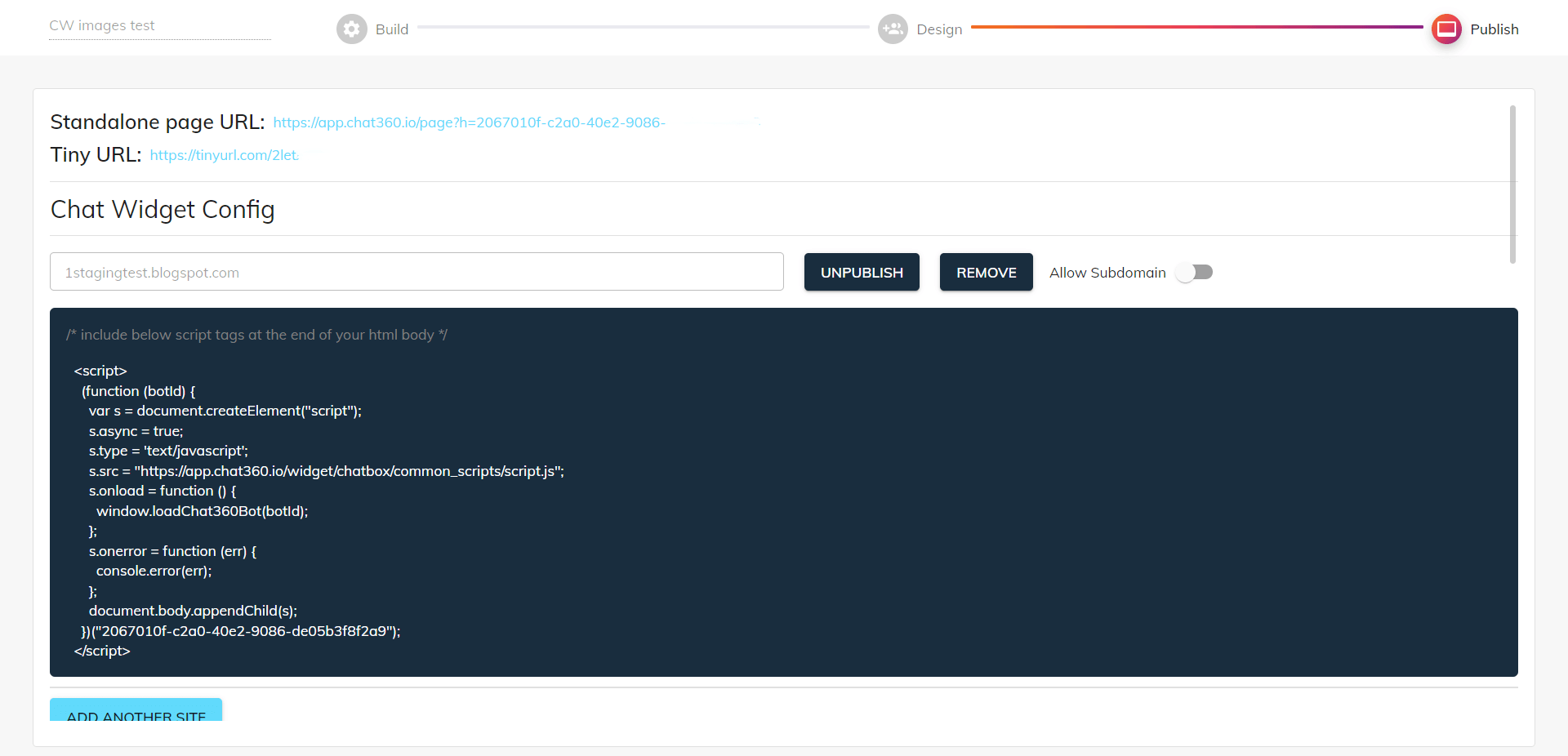
Task: Click the opening <script> tag line
Action: 100,371
